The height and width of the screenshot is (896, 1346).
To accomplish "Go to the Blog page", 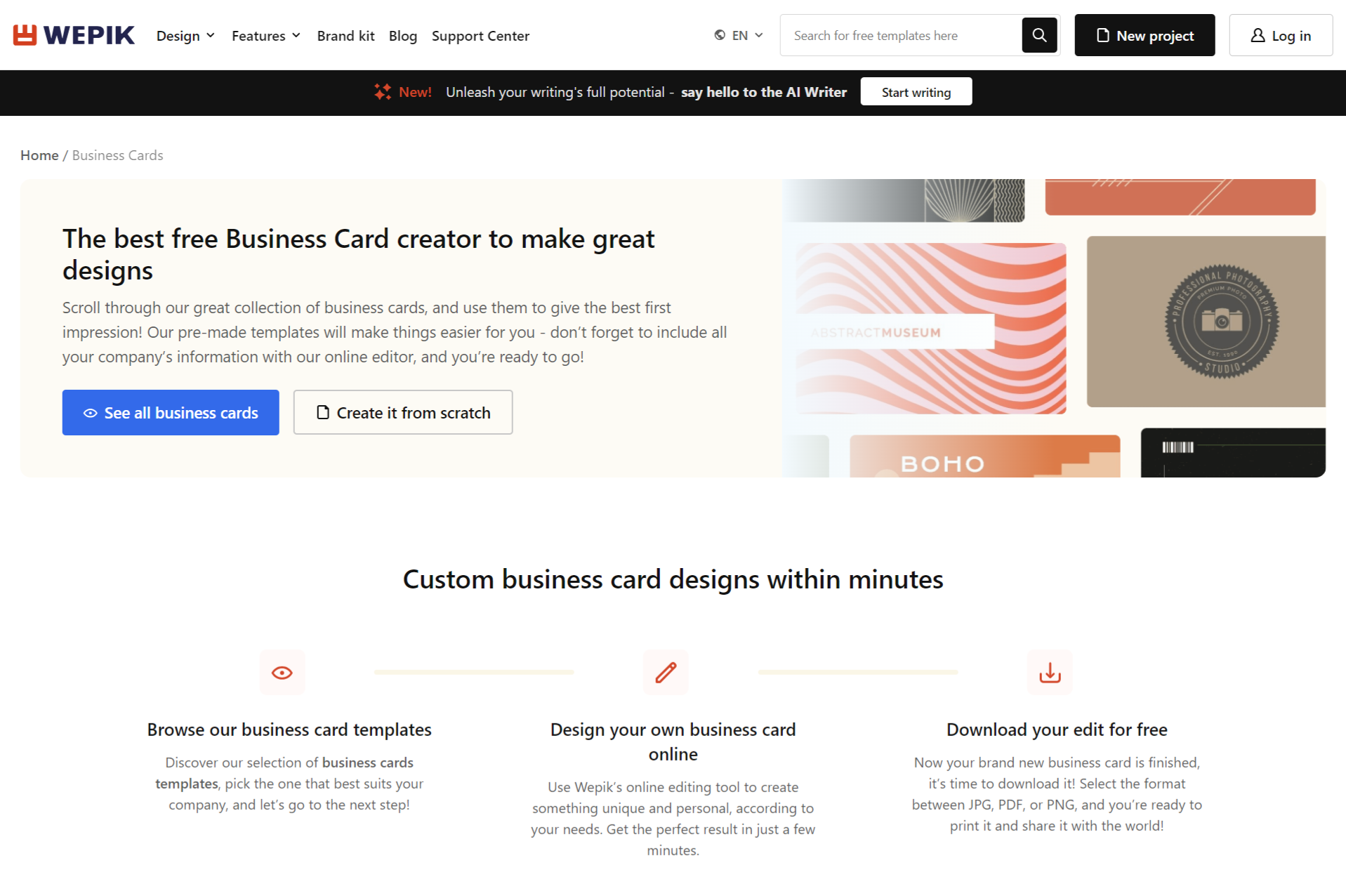I will (x=403, y=36).
